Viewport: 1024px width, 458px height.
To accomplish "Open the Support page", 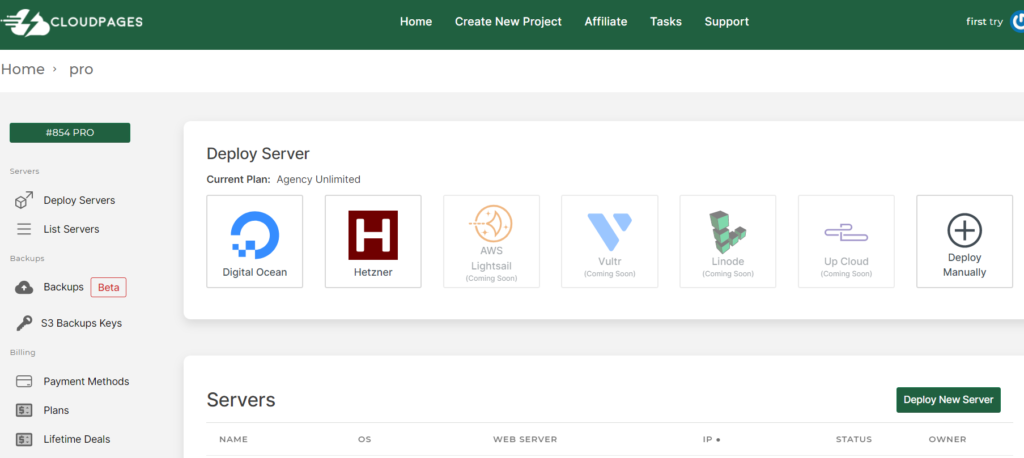I will click(726, 22).
